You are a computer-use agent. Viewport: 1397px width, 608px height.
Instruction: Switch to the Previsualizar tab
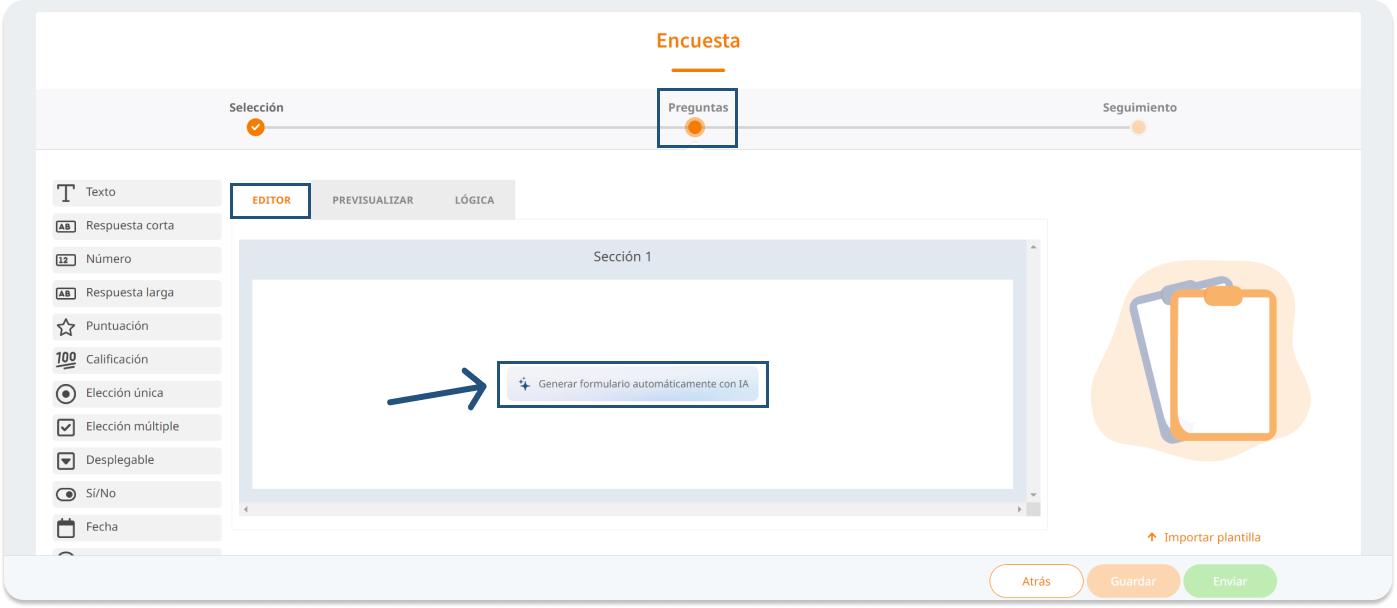(x=372, y=201)
